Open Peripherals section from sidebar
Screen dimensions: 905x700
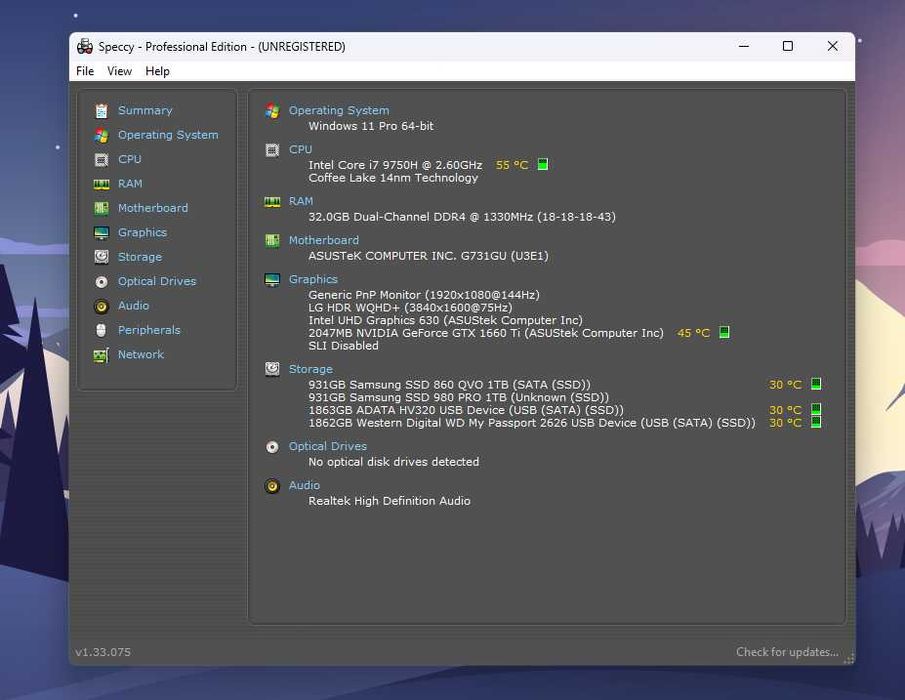coord(149,330)
